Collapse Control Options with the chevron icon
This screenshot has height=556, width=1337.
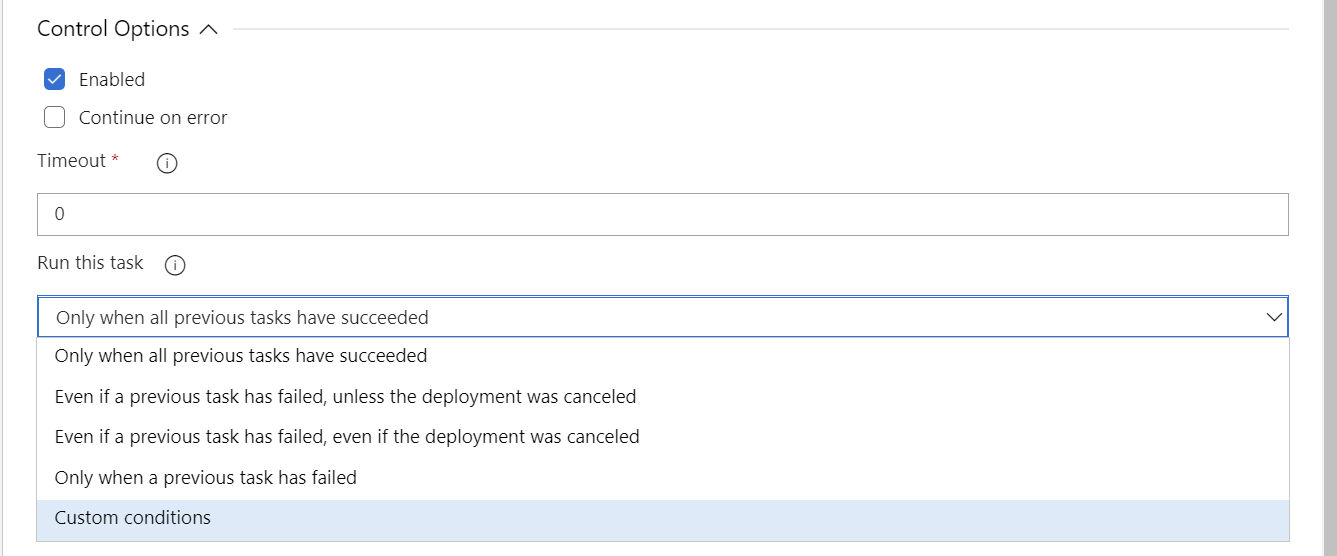(209, 30)
